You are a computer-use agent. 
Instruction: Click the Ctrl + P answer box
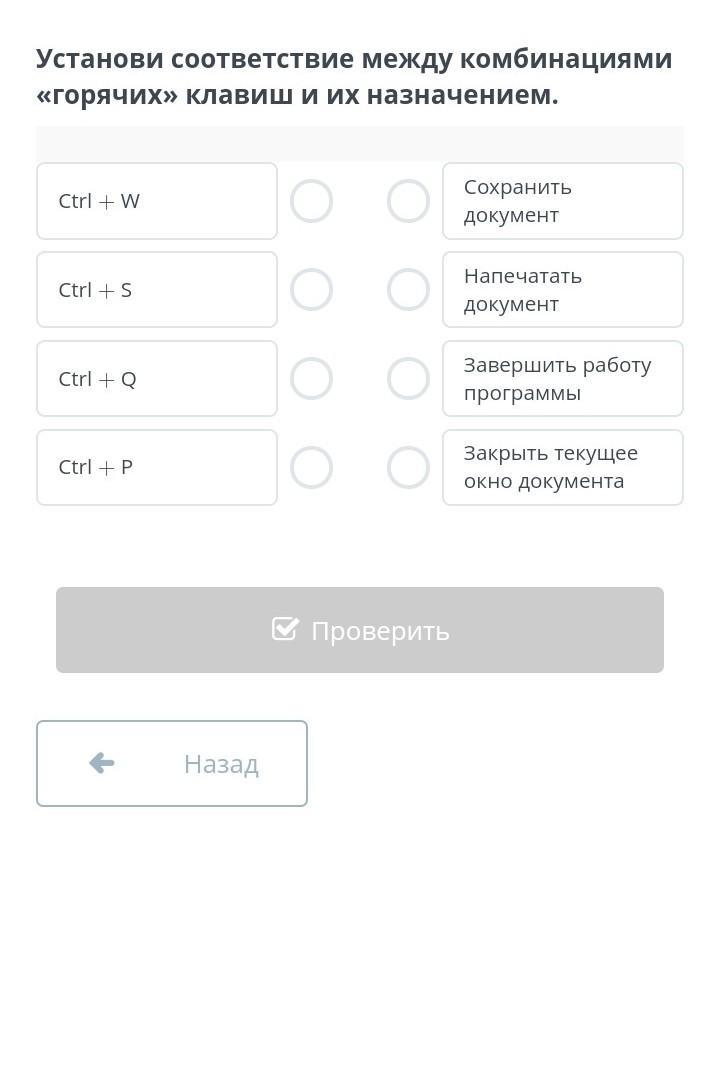click(x=157, y=467)
